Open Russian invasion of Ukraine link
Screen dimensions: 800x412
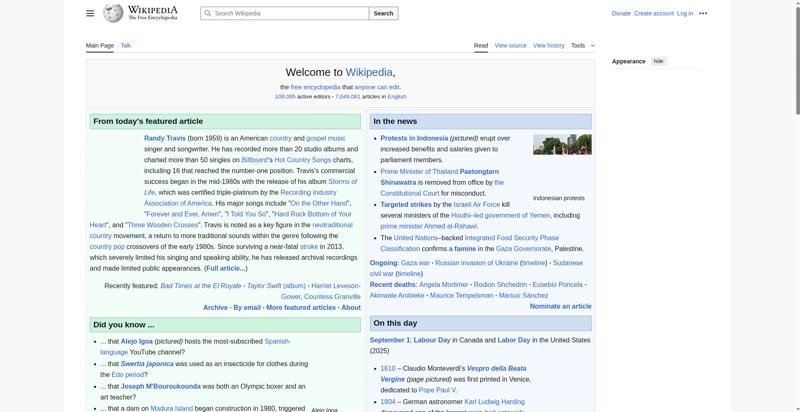coord(477,263)
